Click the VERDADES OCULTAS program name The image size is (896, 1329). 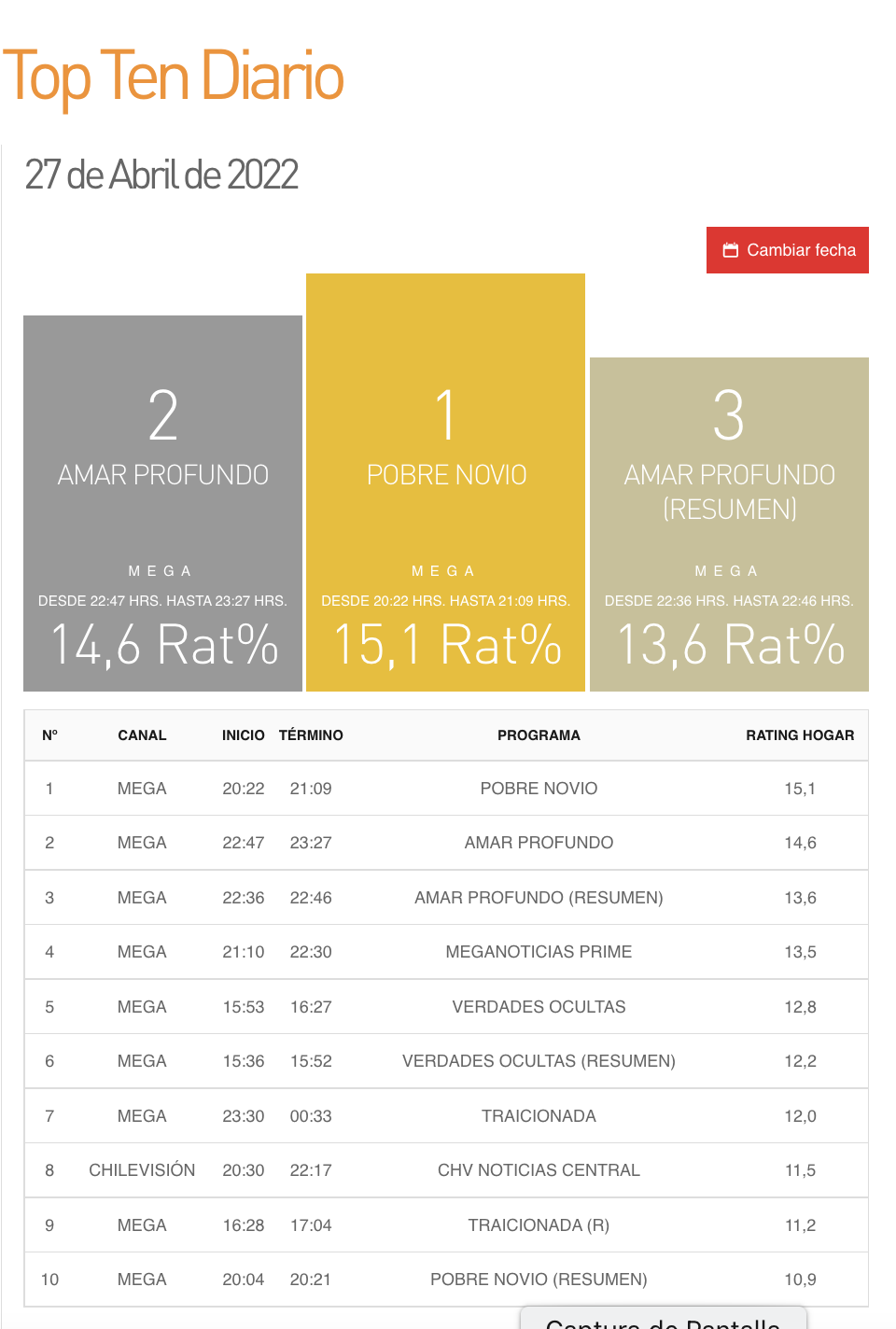tap(539, 1007)
